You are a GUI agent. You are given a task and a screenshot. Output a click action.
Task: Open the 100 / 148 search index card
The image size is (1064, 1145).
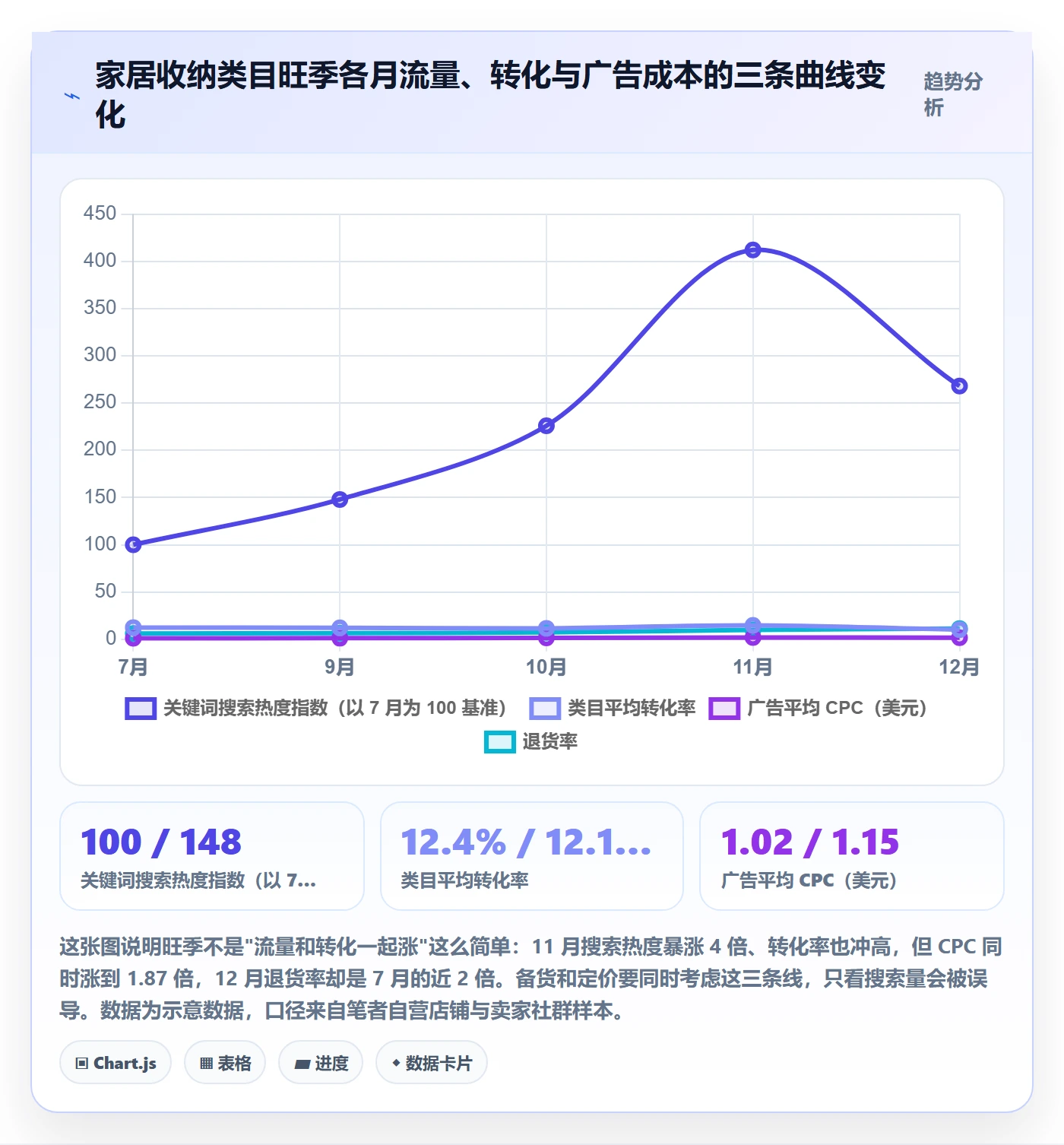[212, 856]
